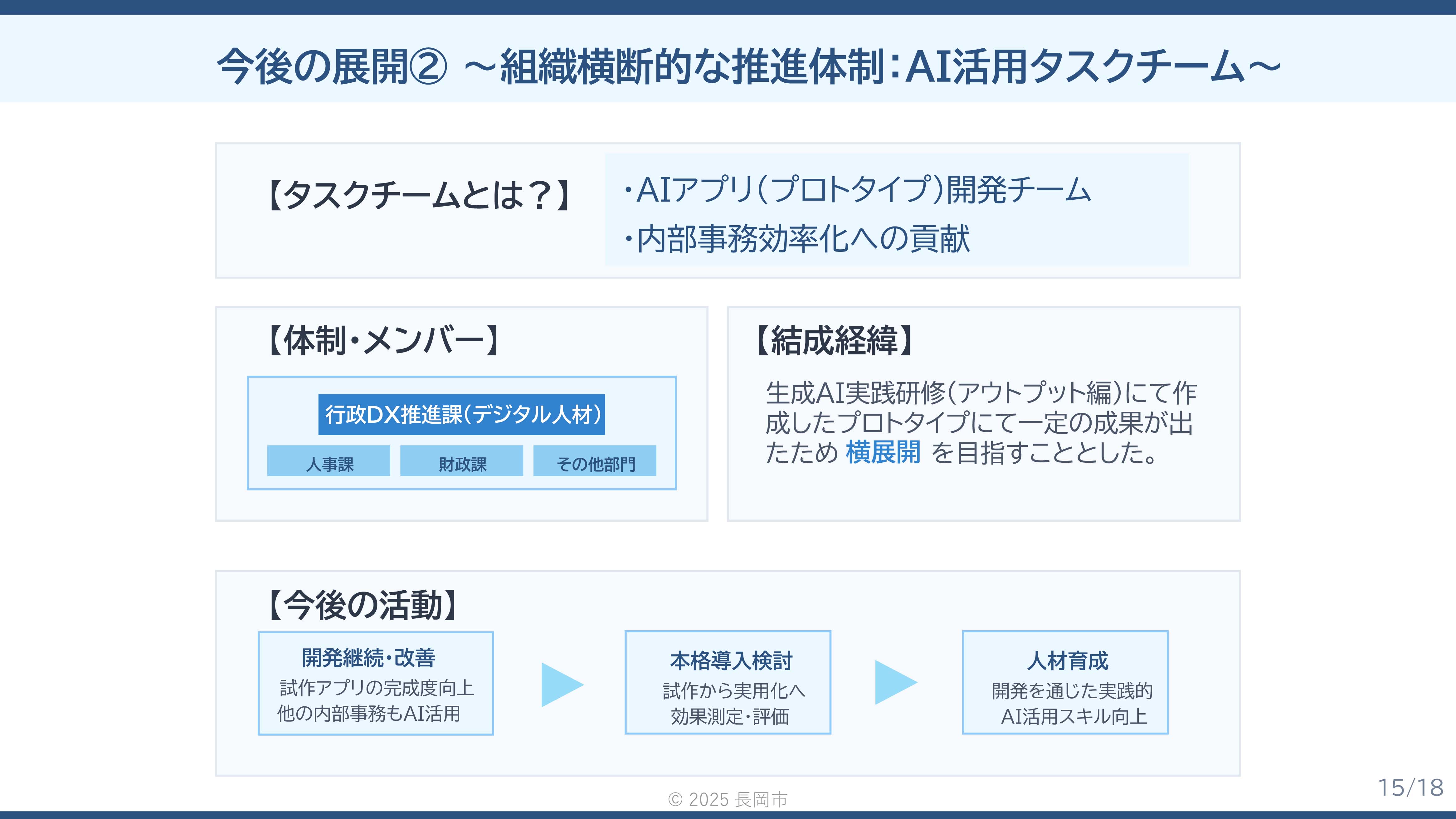
Task: Click the 【今後の活動】 heading
Action: click(362, 605)
